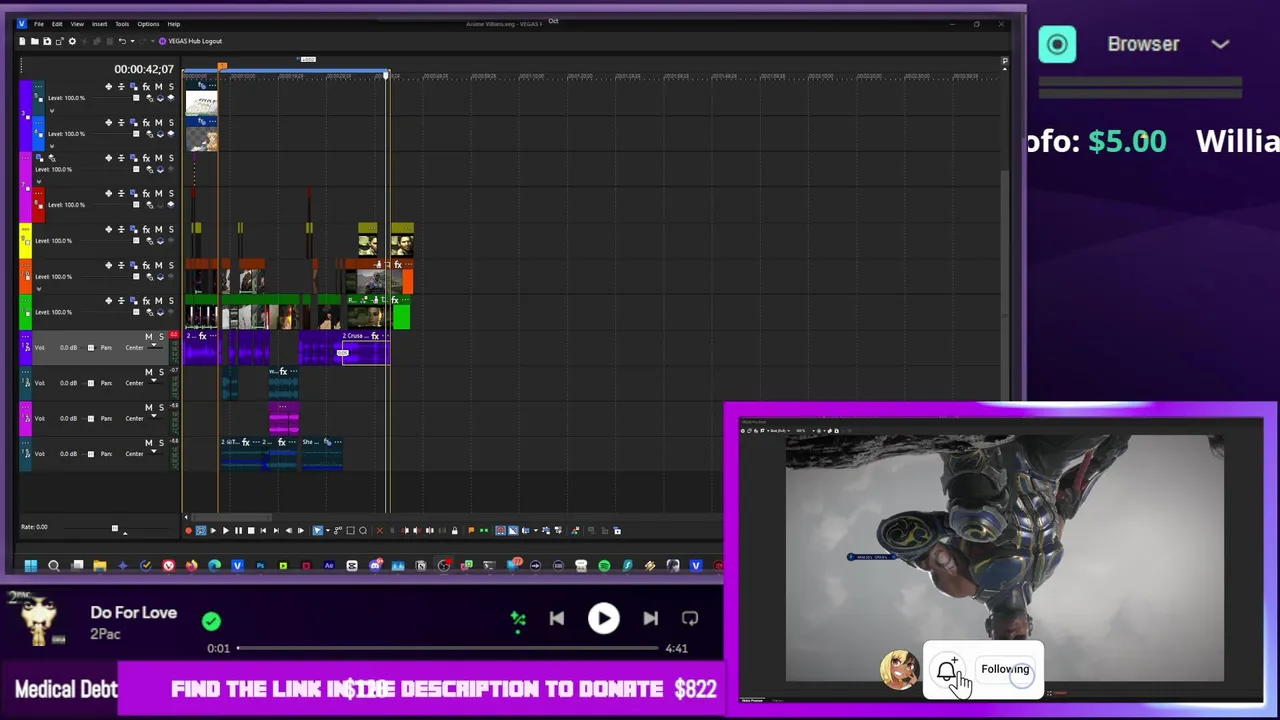Open the Edit menu
The image size is (1280, 720).
(57, 24)
